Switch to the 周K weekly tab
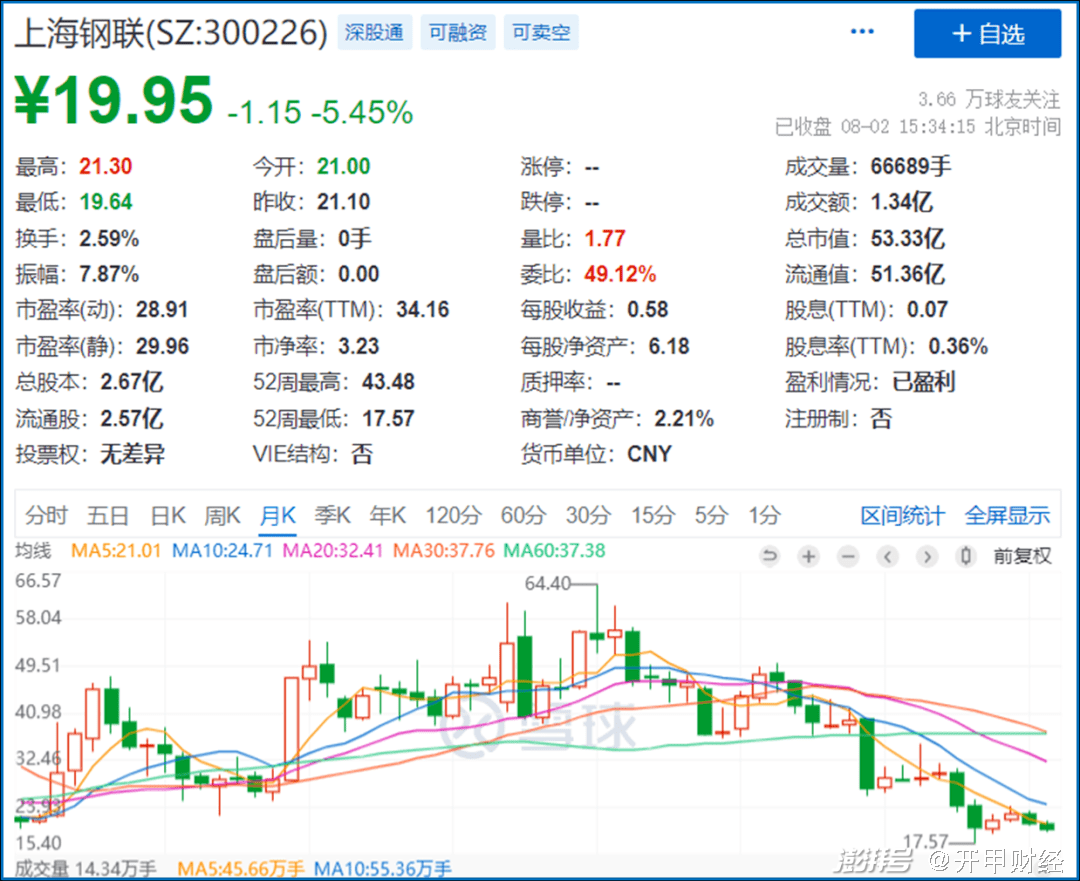The image size is (1080, 881). (x=222, y=516)
